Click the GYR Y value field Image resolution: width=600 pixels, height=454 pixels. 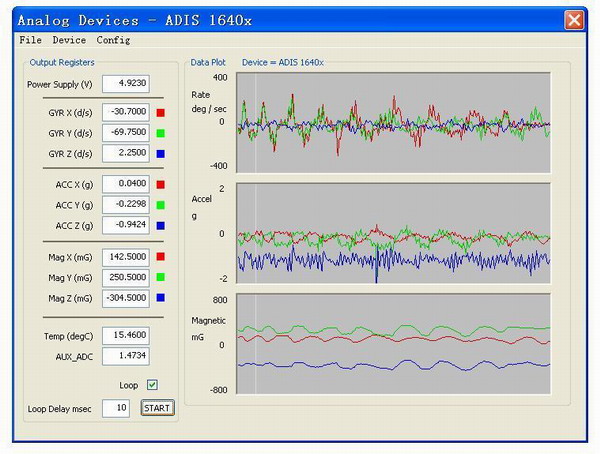point(126,133)
